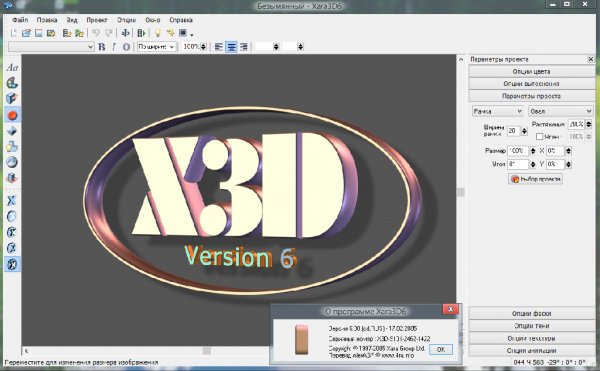The height and width of the screenshot is (371, 600).
Task: Expand the 'Опции тени' panel section
Action: click(532, 326)
